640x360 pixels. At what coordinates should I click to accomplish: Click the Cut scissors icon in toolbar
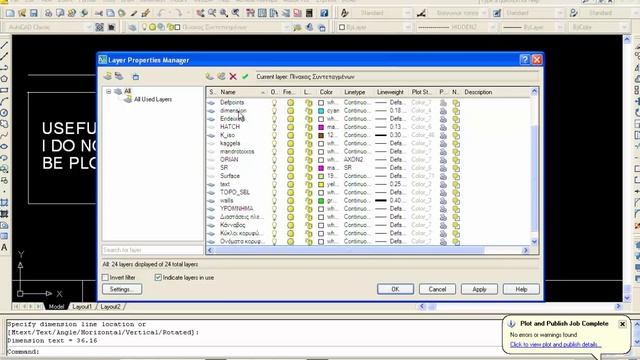(98, 13)
